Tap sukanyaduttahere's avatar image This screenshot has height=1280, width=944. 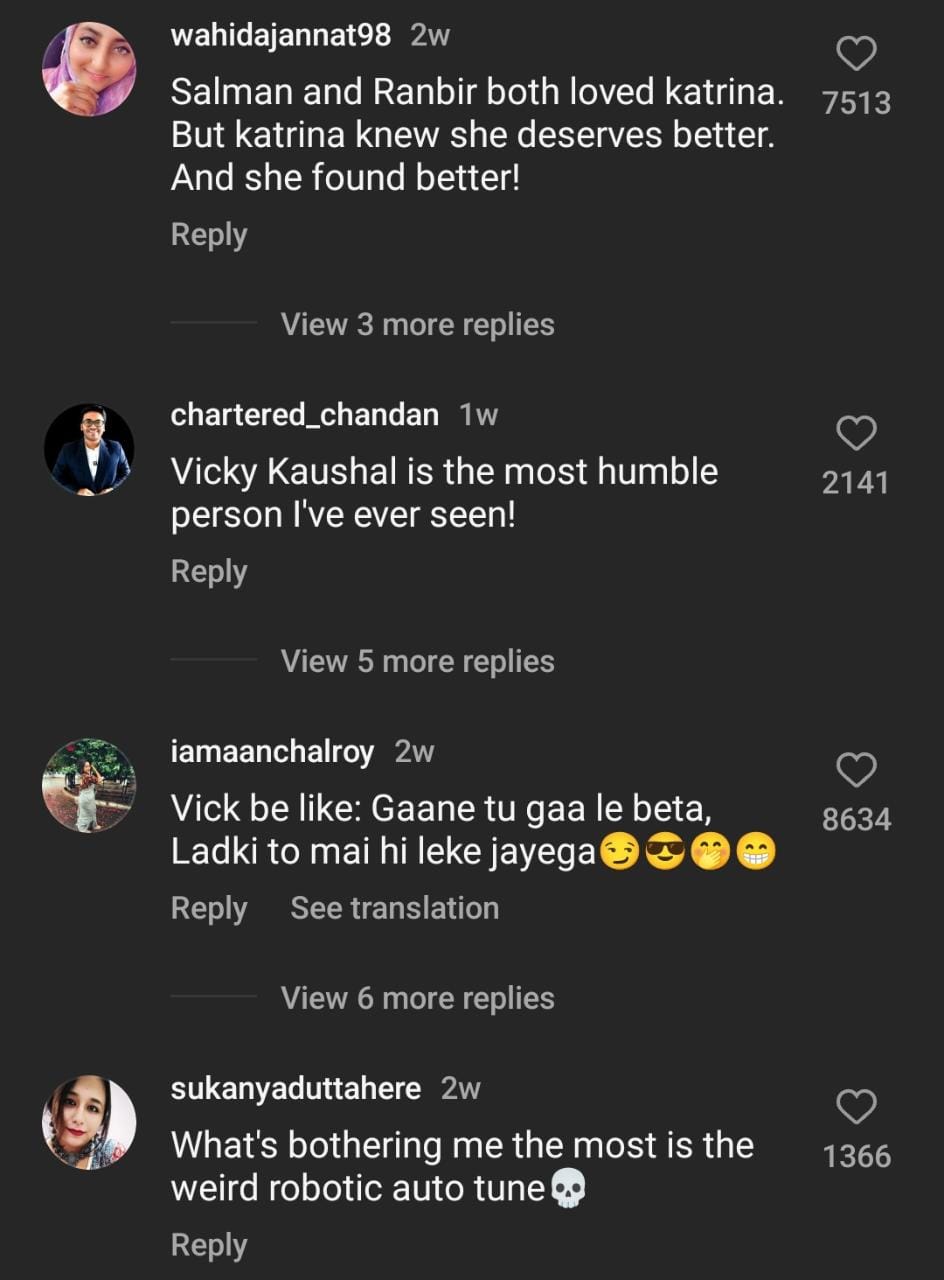(x=89, y=1123)
